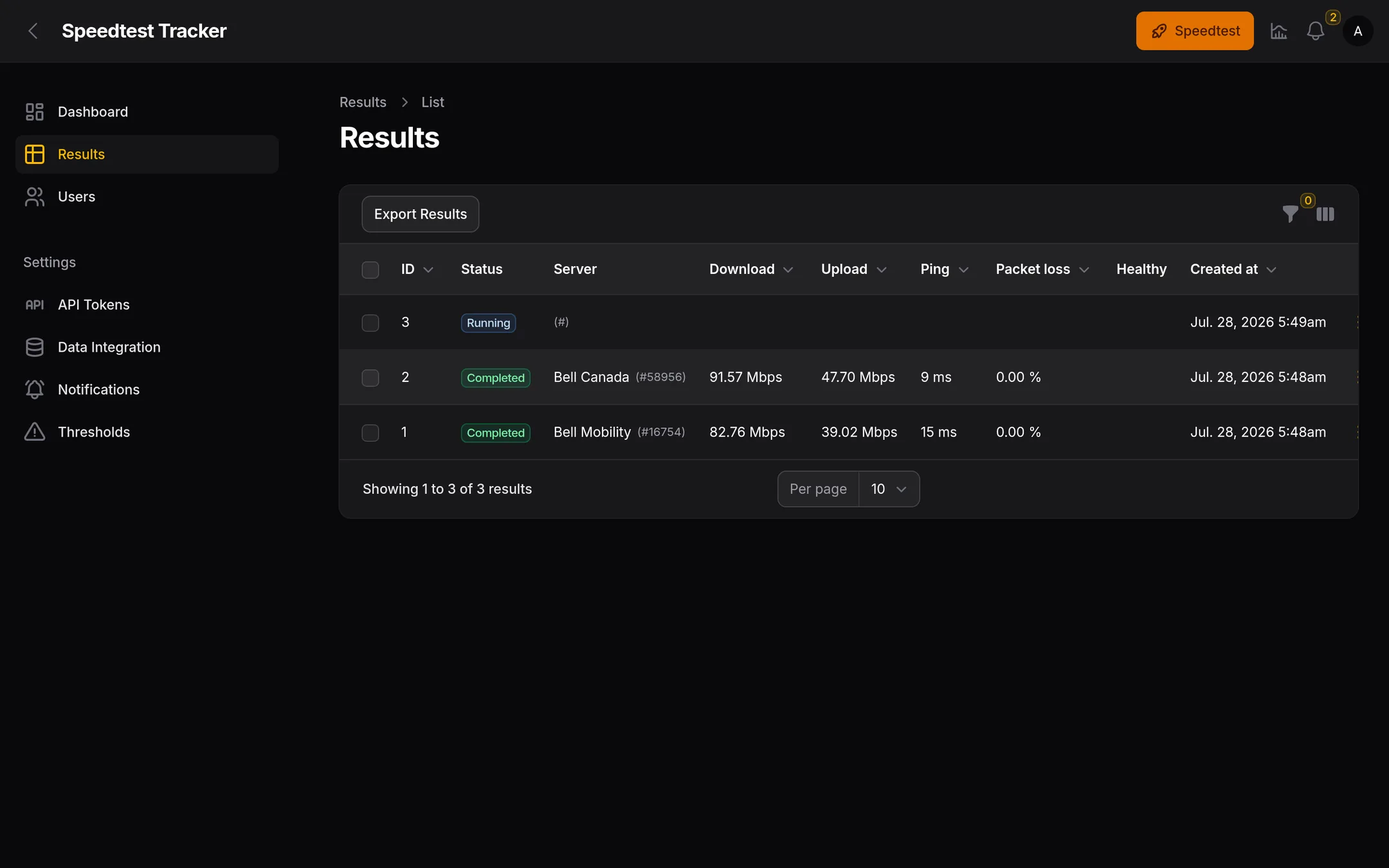Open dashboard chart icon in header
Screen dimensions: 1389x868
(x=1278, y=31)
